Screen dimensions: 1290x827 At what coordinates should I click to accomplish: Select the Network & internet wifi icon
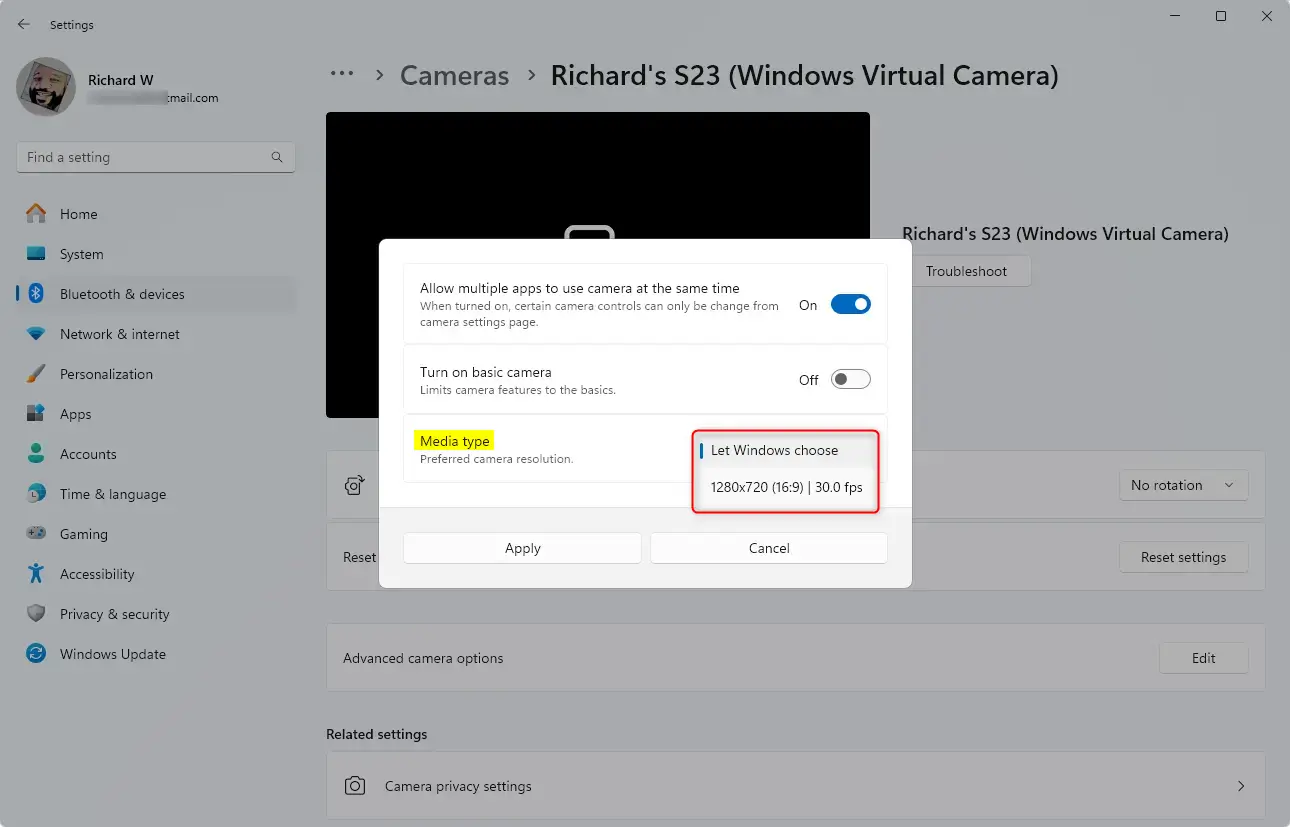(x=36, y=334)
